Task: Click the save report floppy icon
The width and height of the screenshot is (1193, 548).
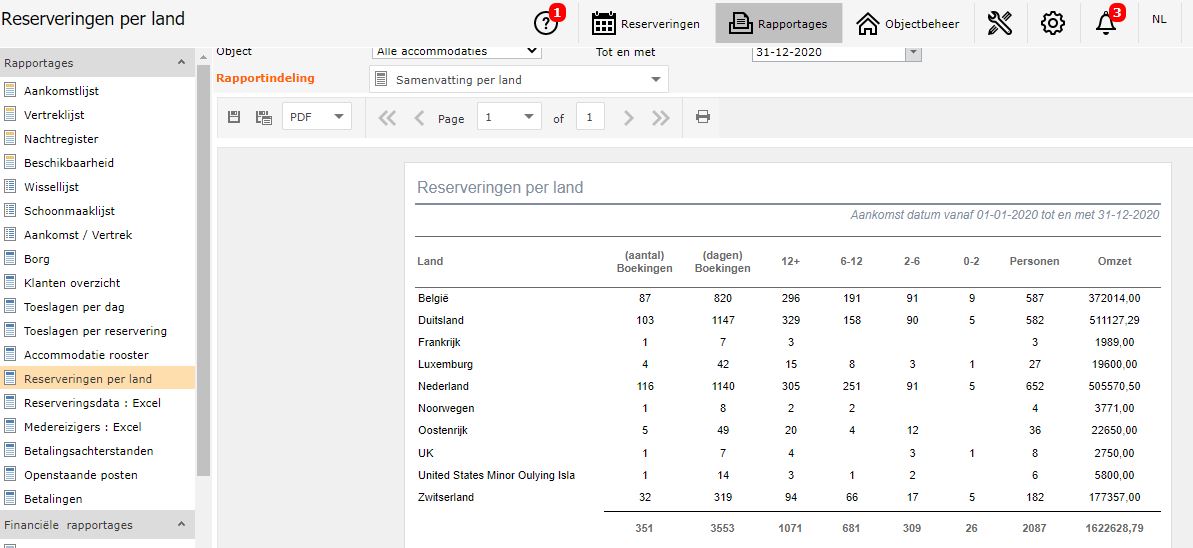Action: tap(234, 117)
